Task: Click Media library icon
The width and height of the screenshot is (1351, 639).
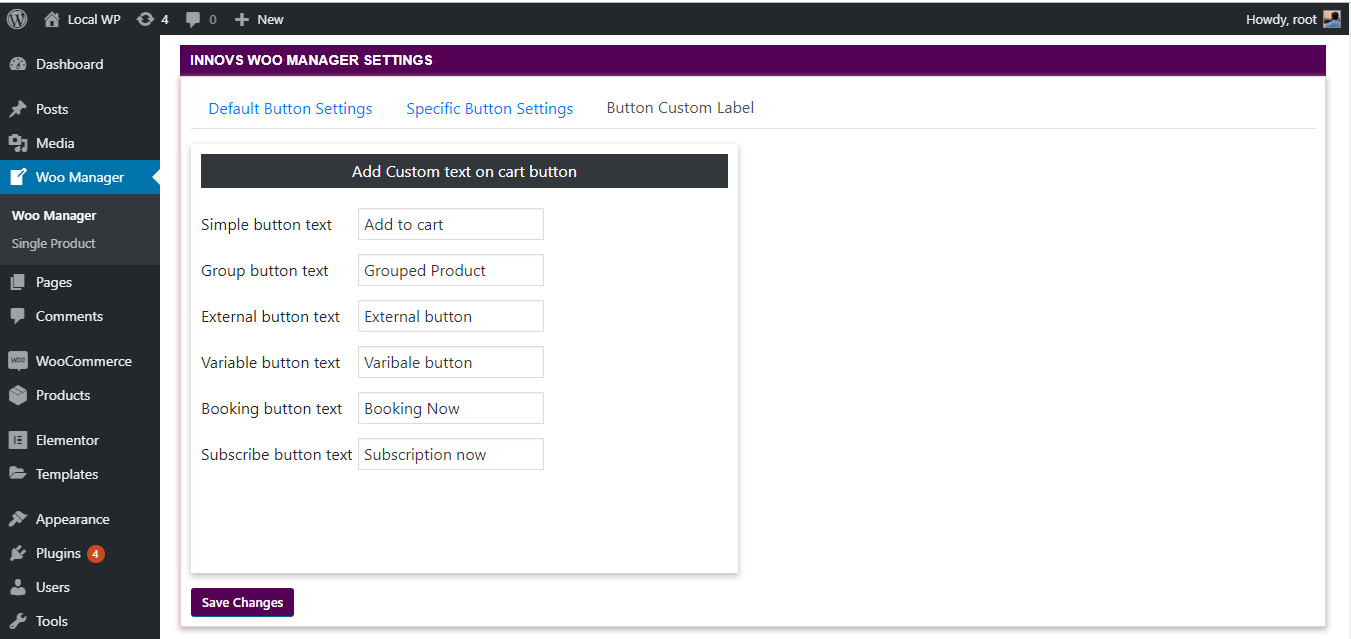Action: pos(18,143)
